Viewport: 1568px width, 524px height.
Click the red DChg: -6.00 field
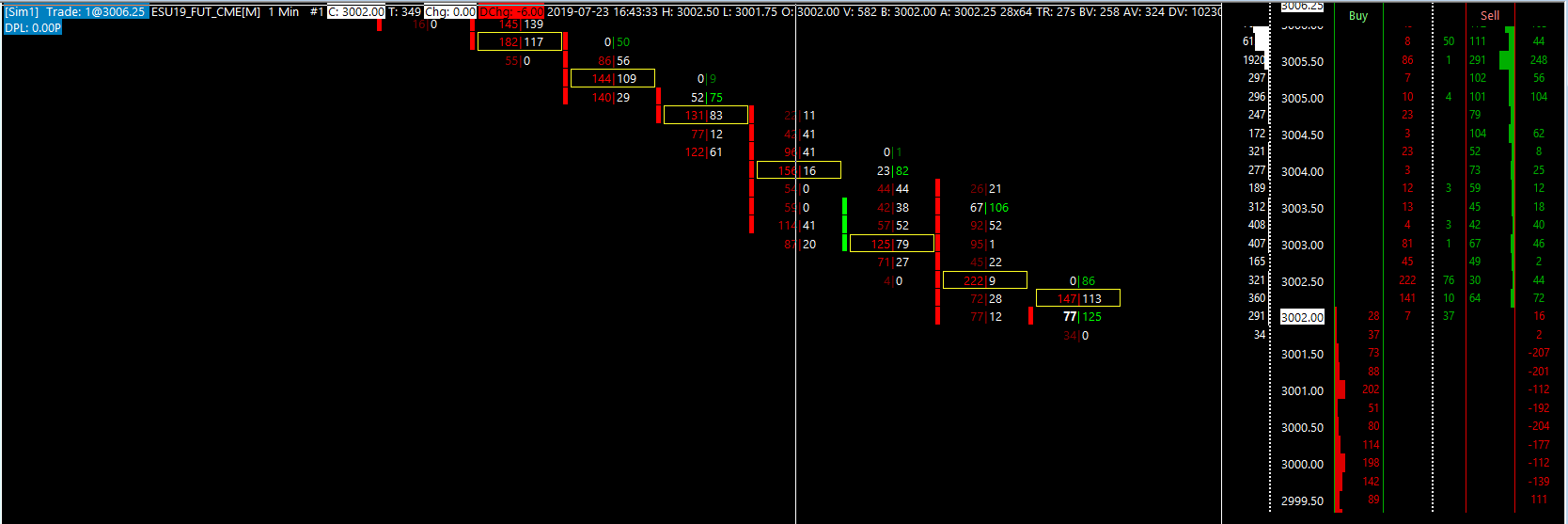point(511,12)
